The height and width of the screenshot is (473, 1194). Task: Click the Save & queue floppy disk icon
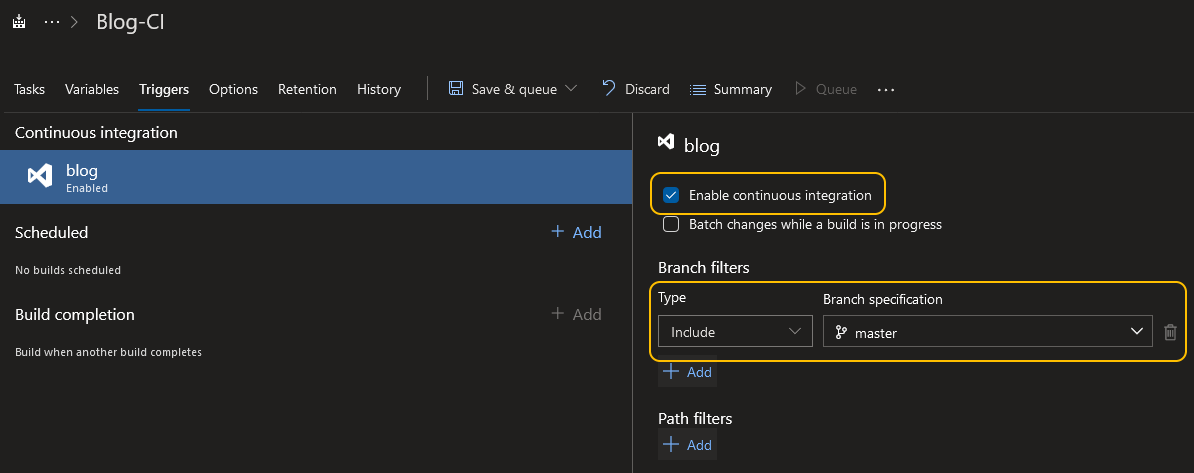click(456, 89)
